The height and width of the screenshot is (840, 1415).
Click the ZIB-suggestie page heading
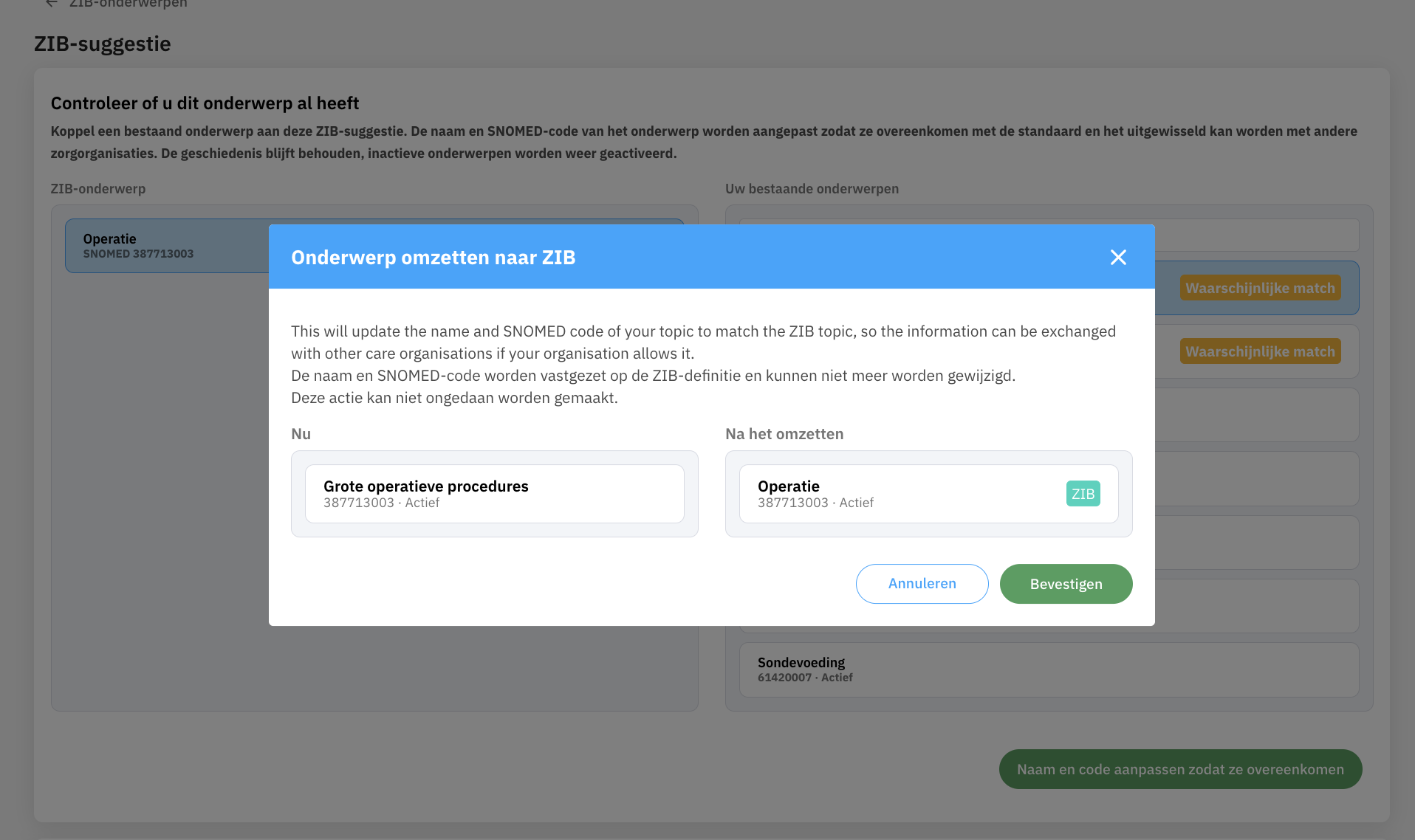pyautogui.click(x=103, y=44)
